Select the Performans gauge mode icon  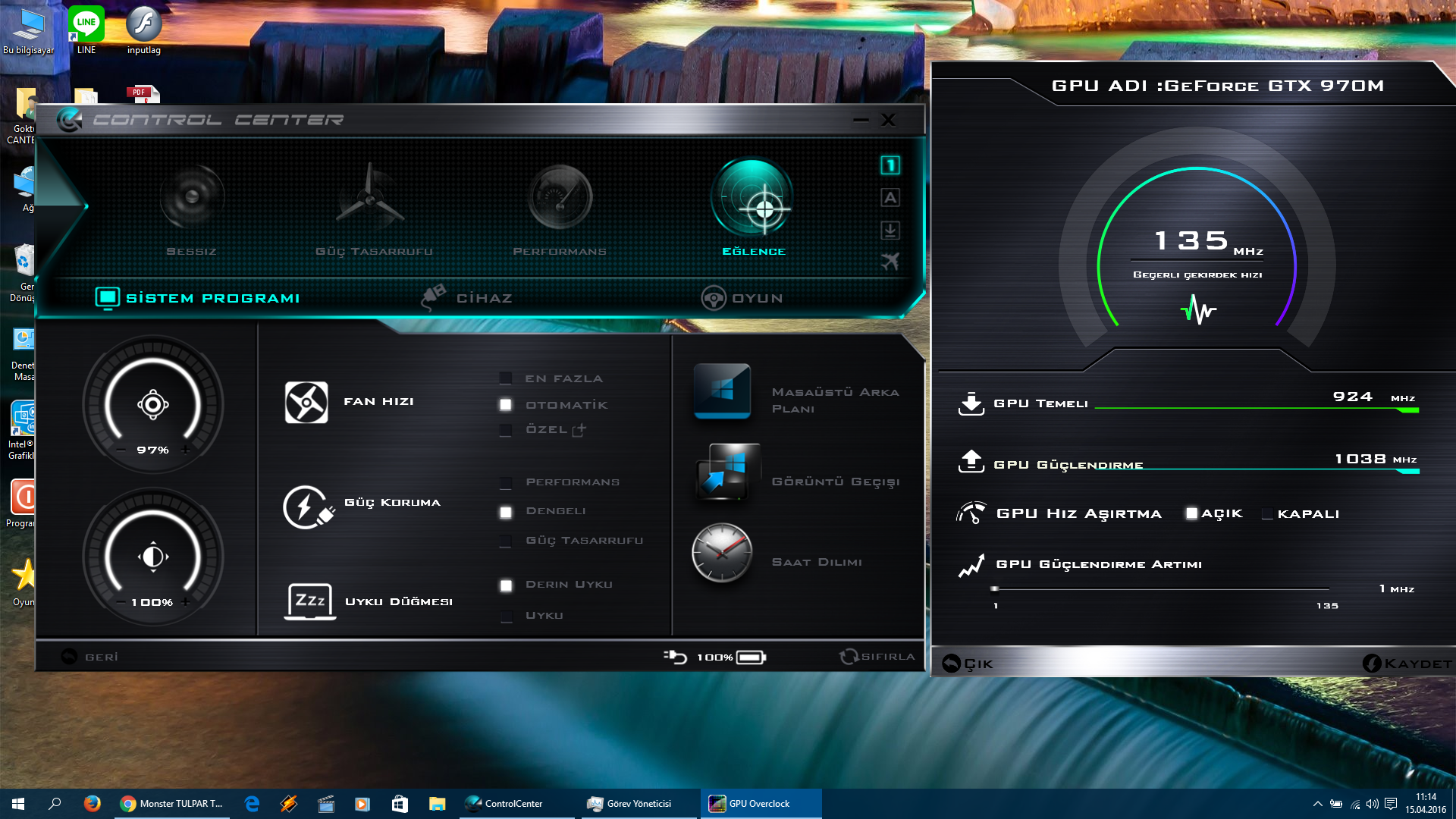(x=560, y=197)
